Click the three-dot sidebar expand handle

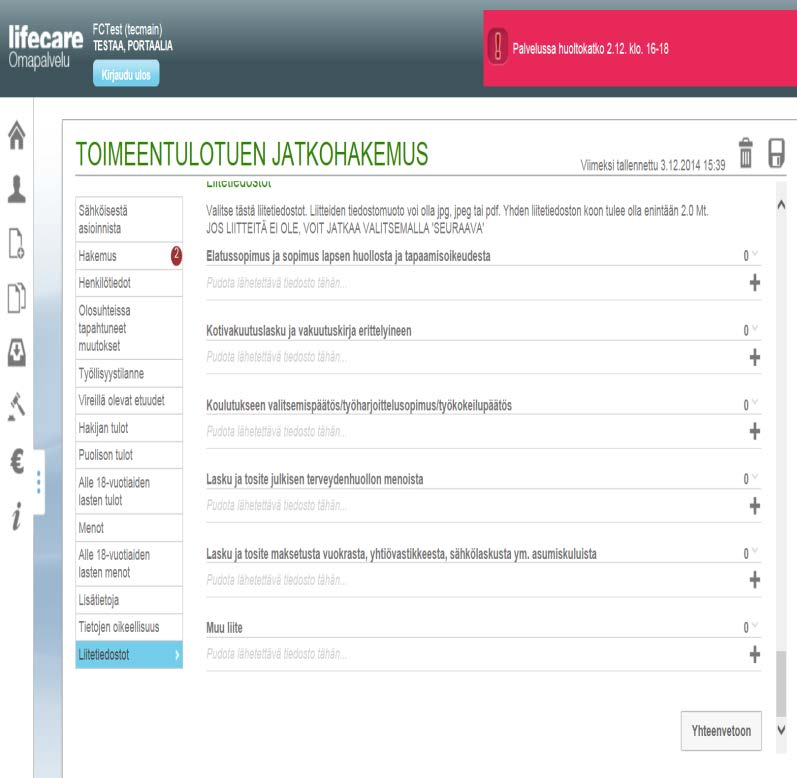(x=39, y=482)
